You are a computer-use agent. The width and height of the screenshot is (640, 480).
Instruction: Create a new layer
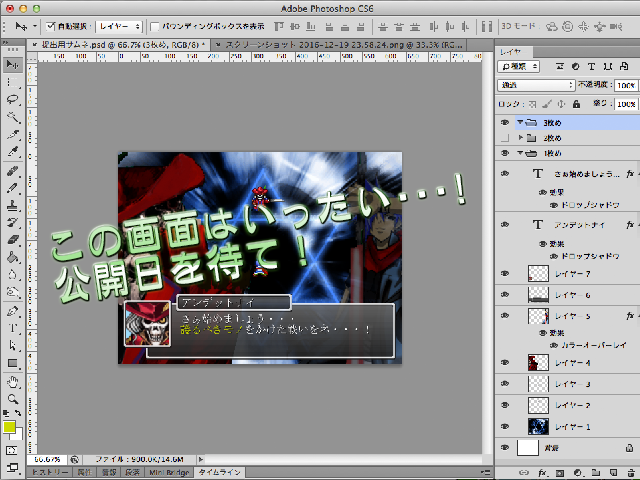(613, 473)
